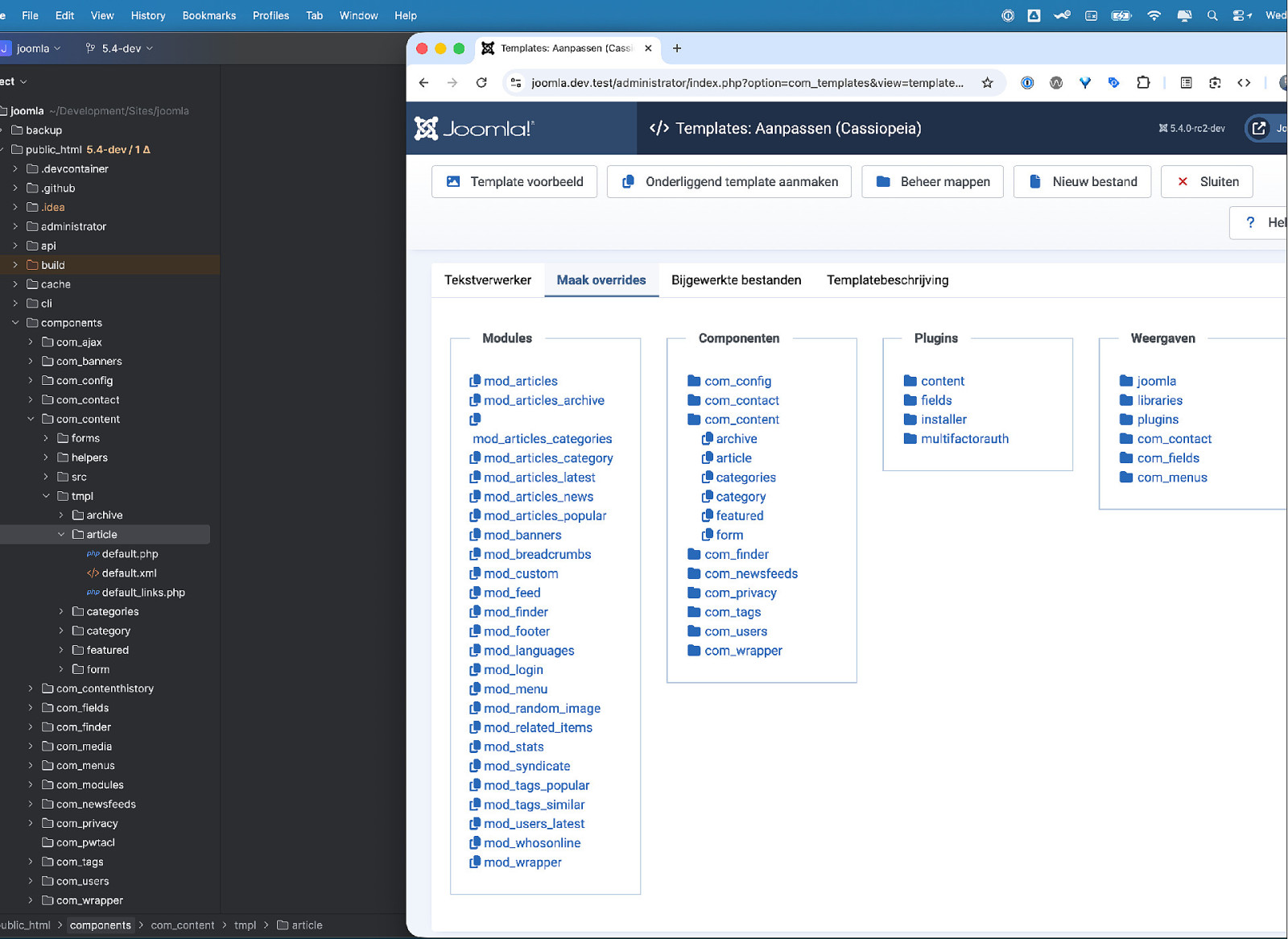Click the Nieuw bestand button
This screenshot has width=1288, height=939.
click(1082, 182)
